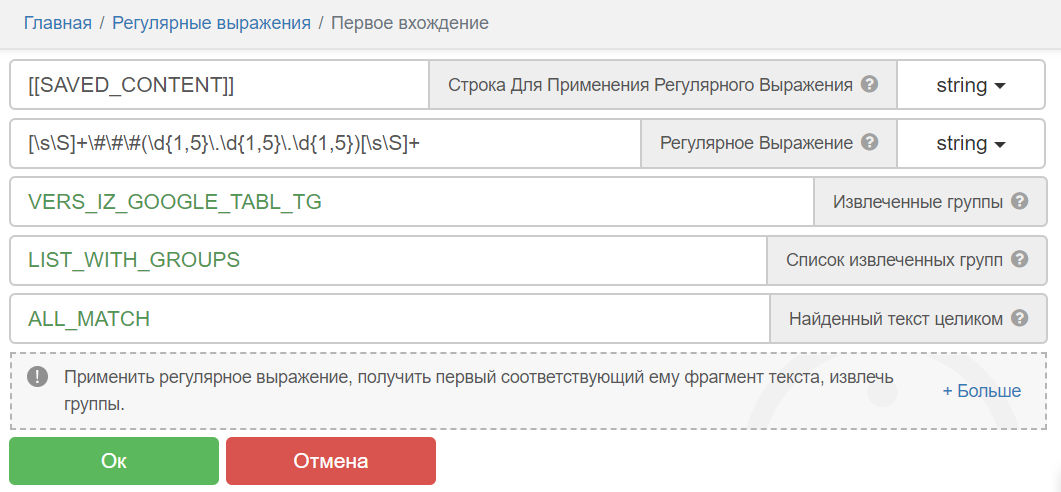Open string type dropdown for regular expression

click(969, 143)
